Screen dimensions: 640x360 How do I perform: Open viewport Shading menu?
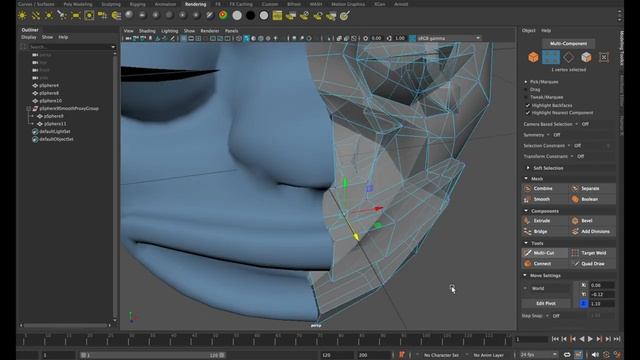click(x=147, y=31)
